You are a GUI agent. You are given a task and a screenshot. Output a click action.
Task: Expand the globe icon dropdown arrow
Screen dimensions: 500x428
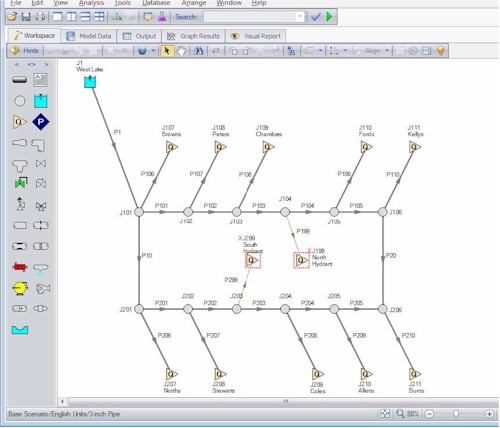154,51
